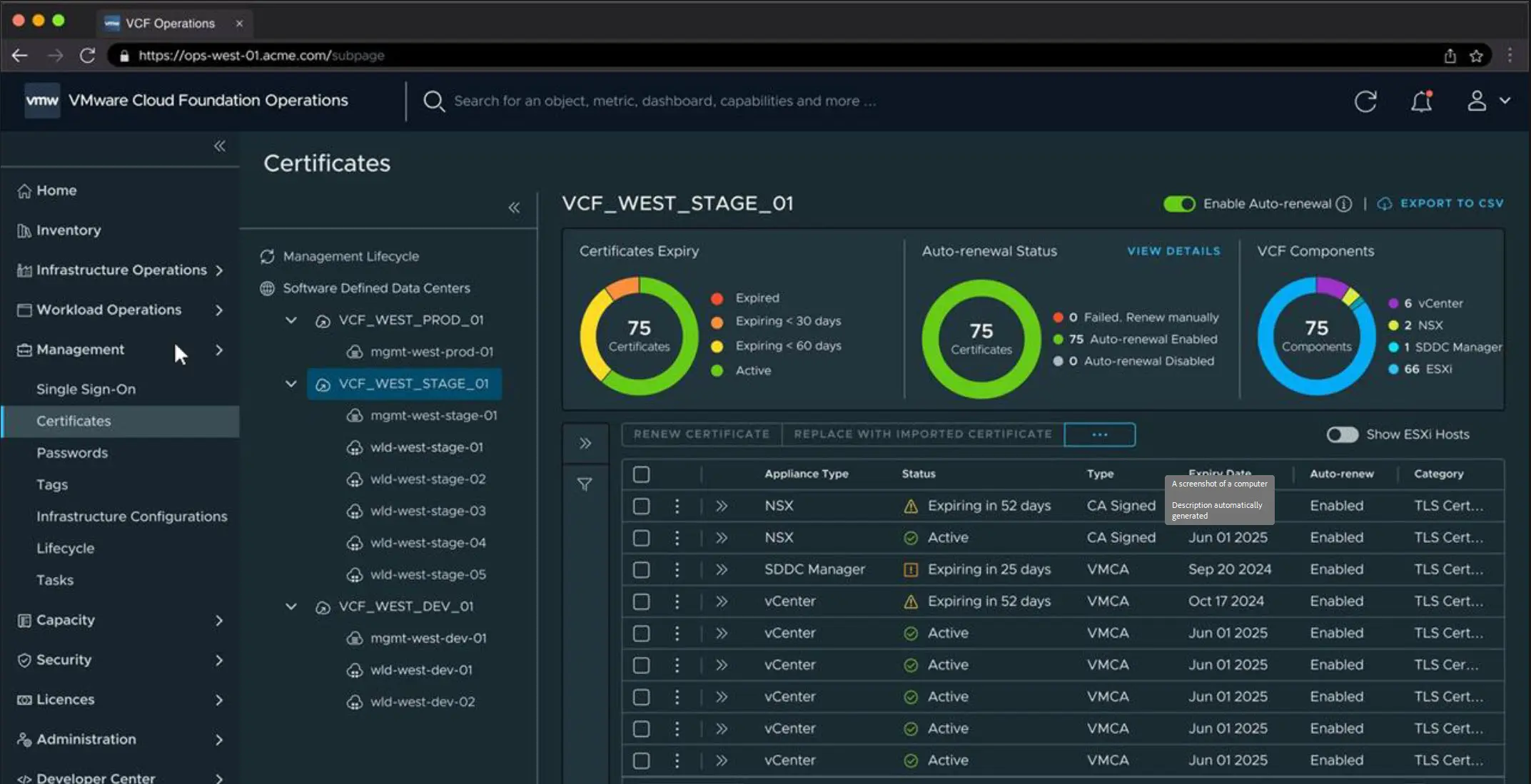Check the first NSX row checkbox
The image size is (1531, 784).
coord(641,506)
